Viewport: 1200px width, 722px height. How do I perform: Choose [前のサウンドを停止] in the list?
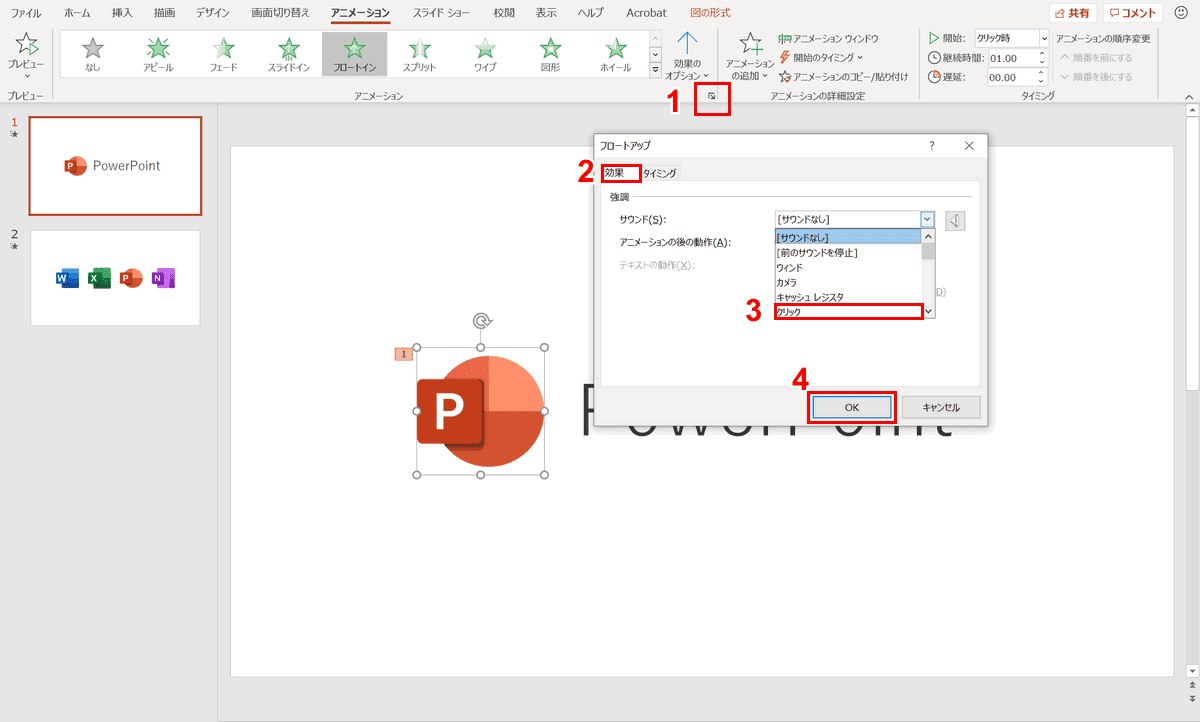(848, 252)
